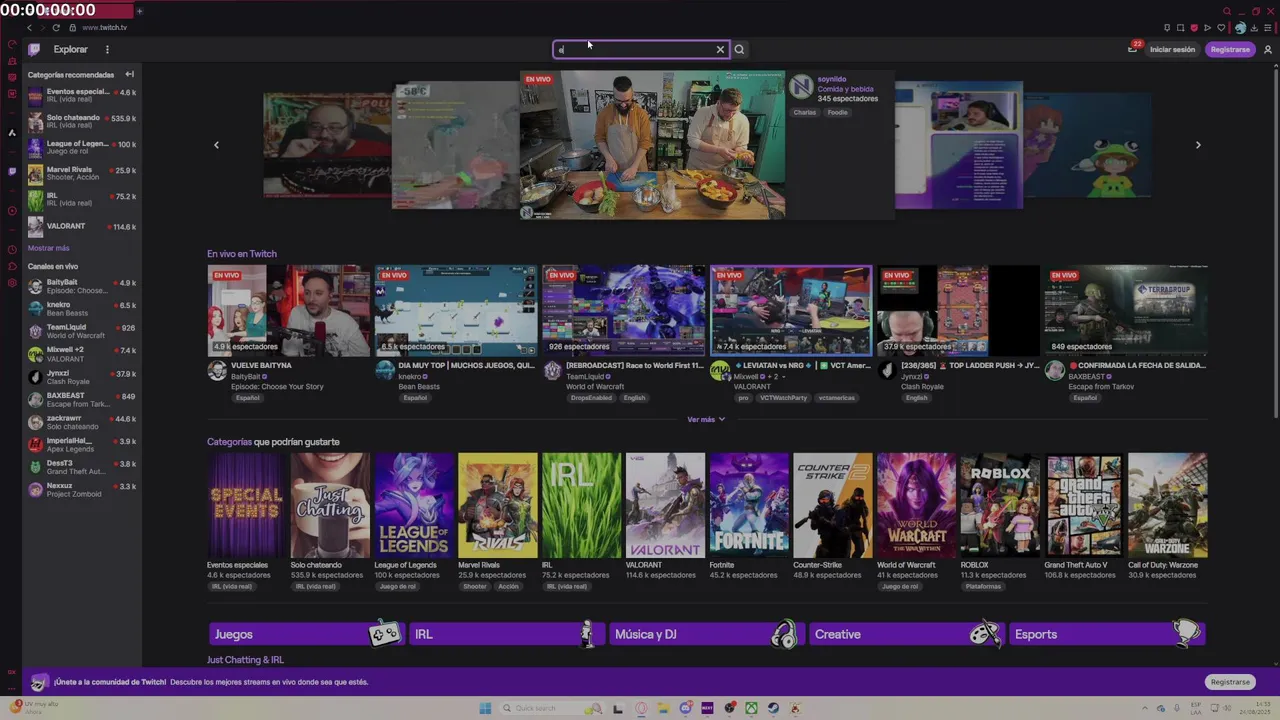Go to next carousel stream
The height and width of the screenshot is (720, 1280).
pos(1198,145)
